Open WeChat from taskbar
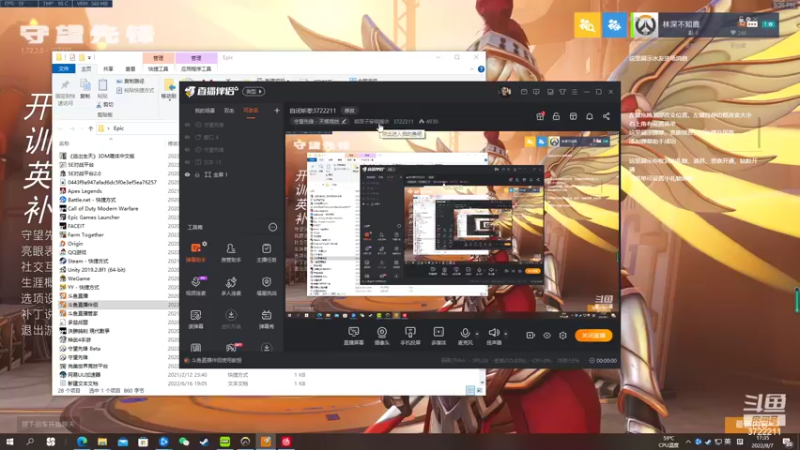 [184, 442]
